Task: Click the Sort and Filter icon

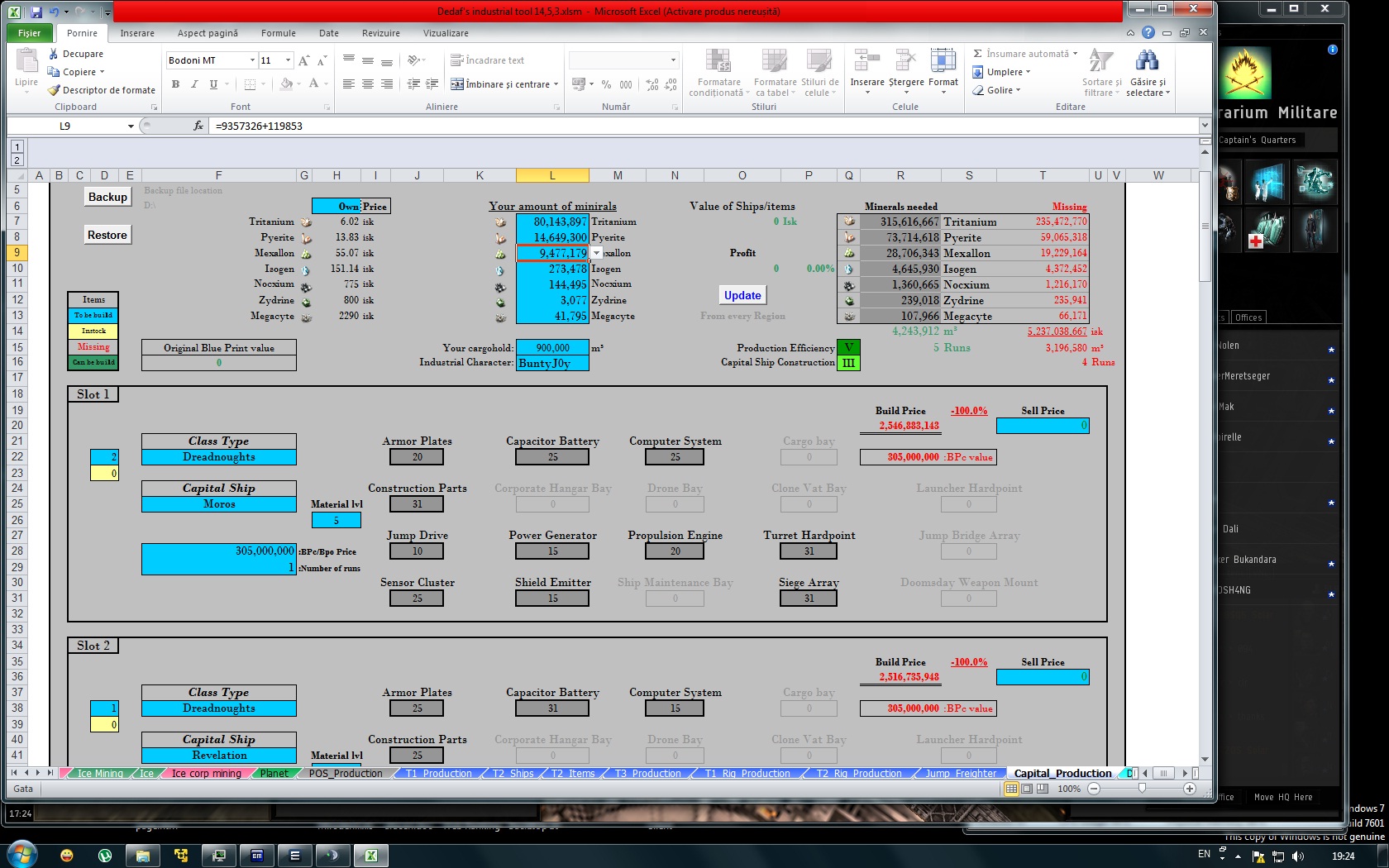Action: pyautogui.click(x=1100, y=62)
